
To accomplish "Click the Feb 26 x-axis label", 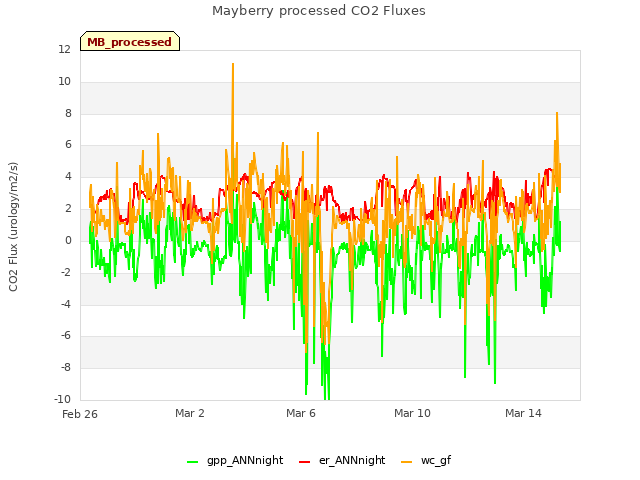I will 80,414.
